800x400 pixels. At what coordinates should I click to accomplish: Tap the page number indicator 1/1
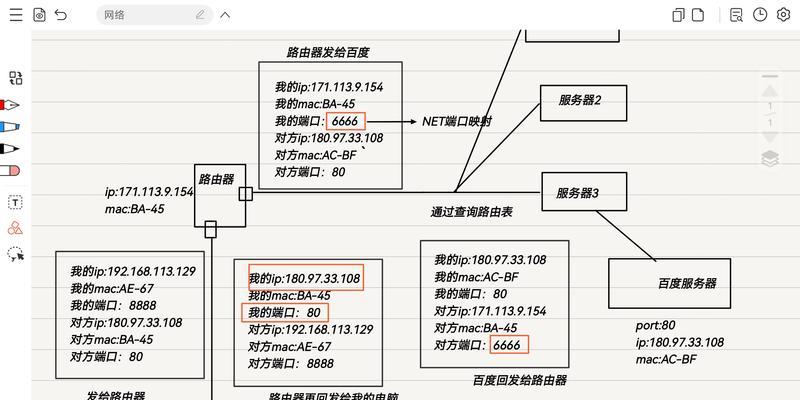(x=770, y=114)
